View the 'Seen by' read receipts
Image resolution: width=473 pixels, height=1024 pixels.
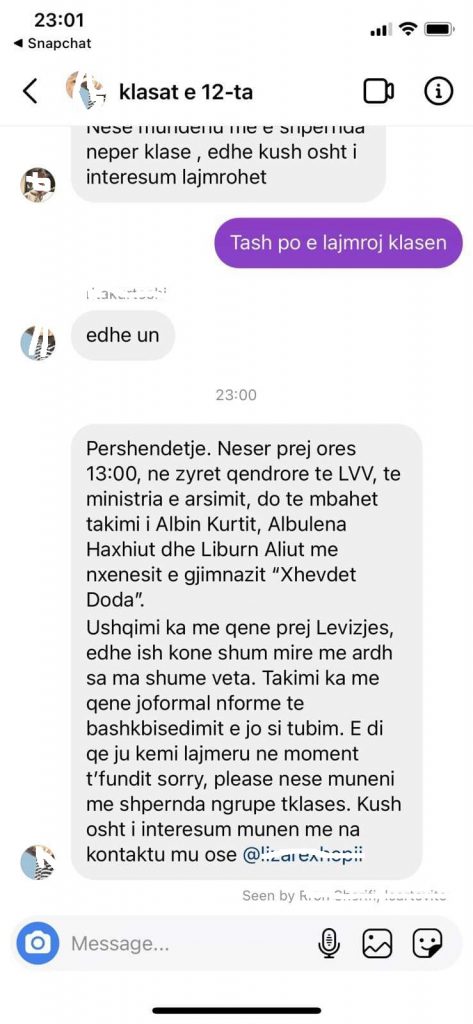tap(344, 896)
